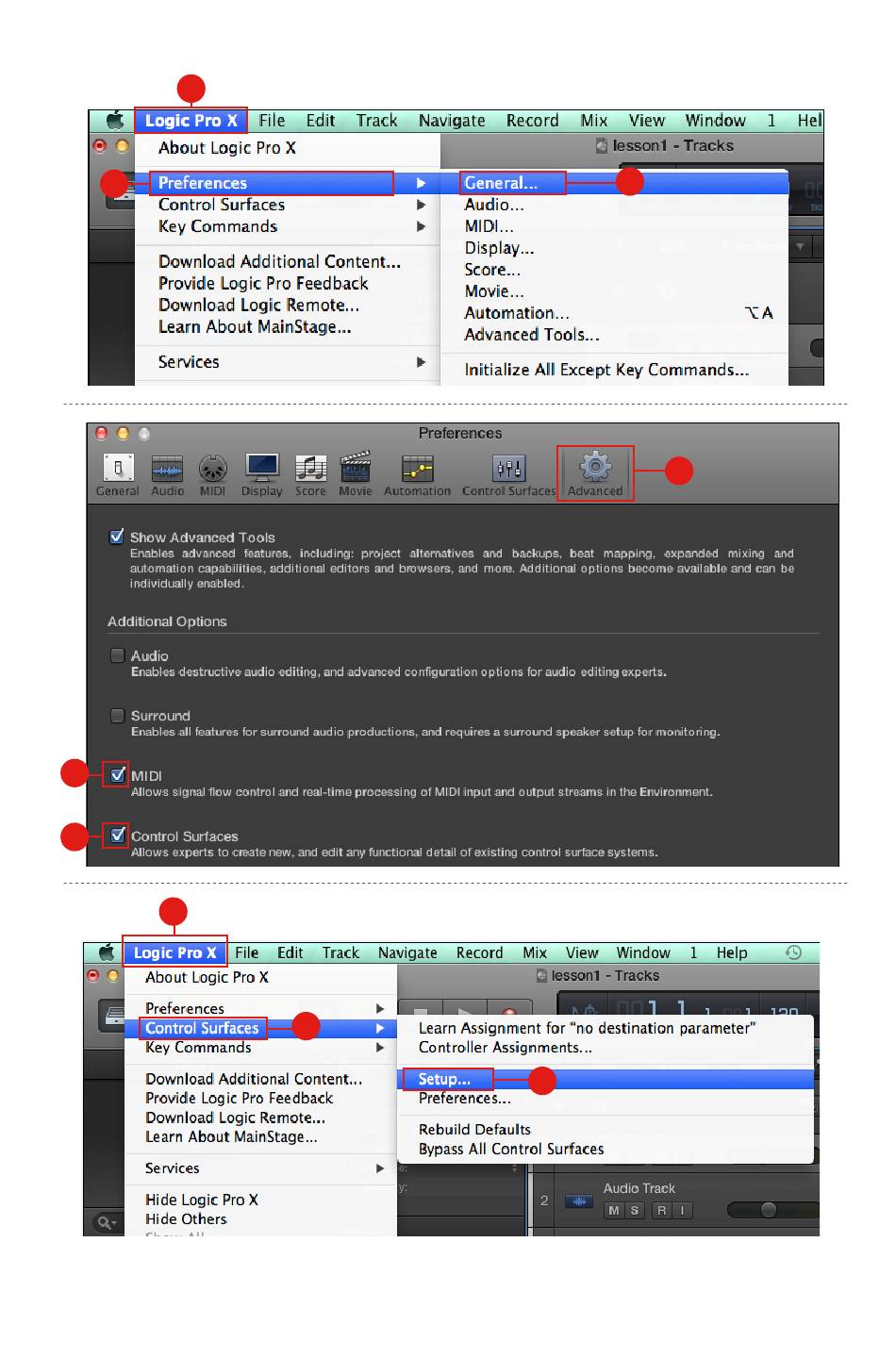This screenshot has width=896, height=1358.
Task: Click the Control Surfaces faders icon
Action: [x=508, y=468]
